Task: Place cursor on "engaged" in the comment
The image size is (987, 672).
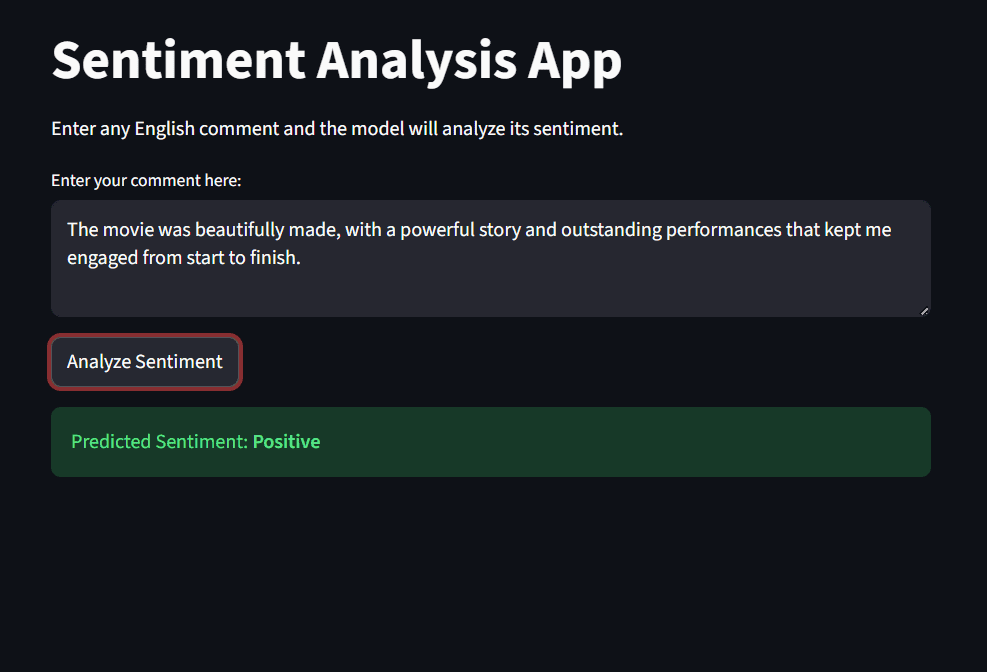Action: (100, 258)
